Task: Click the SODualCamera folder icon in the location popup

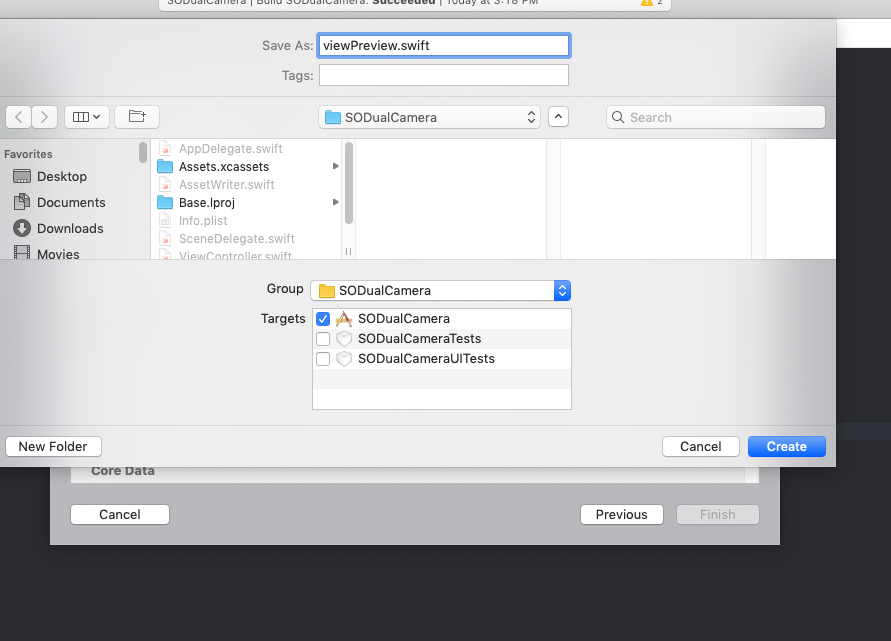Action: pos(332,118)
